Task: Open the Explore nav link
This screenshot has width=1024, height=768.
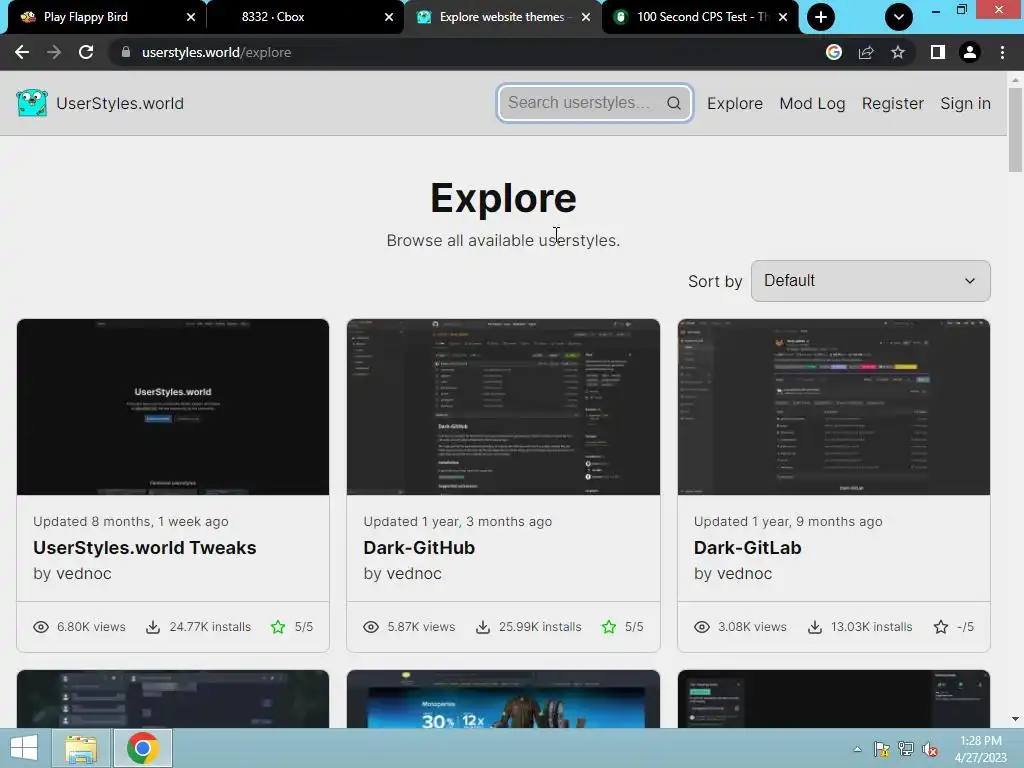Action: pos(735,103)
